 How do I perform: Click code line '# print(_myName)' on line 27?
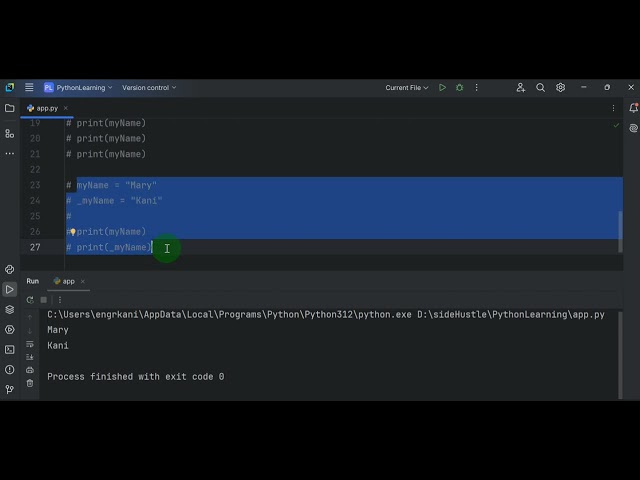tap(109, 247)
